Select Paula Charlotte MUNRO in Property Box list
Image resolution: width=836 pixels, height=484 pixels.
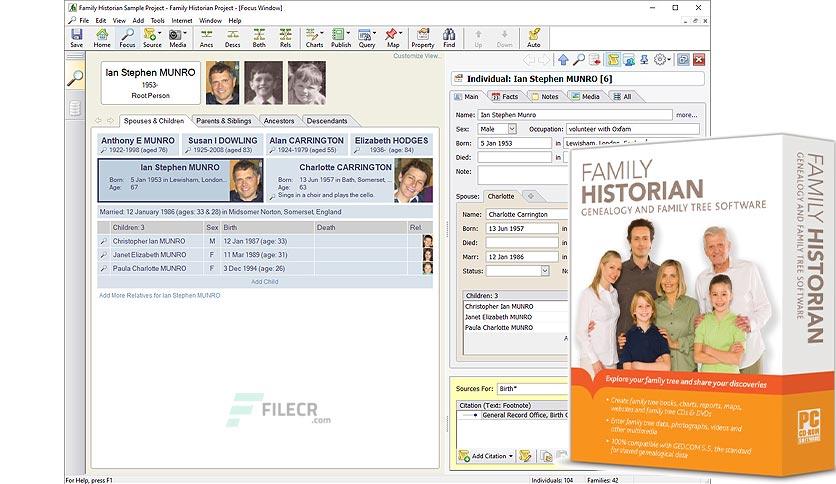coord(499,328)
